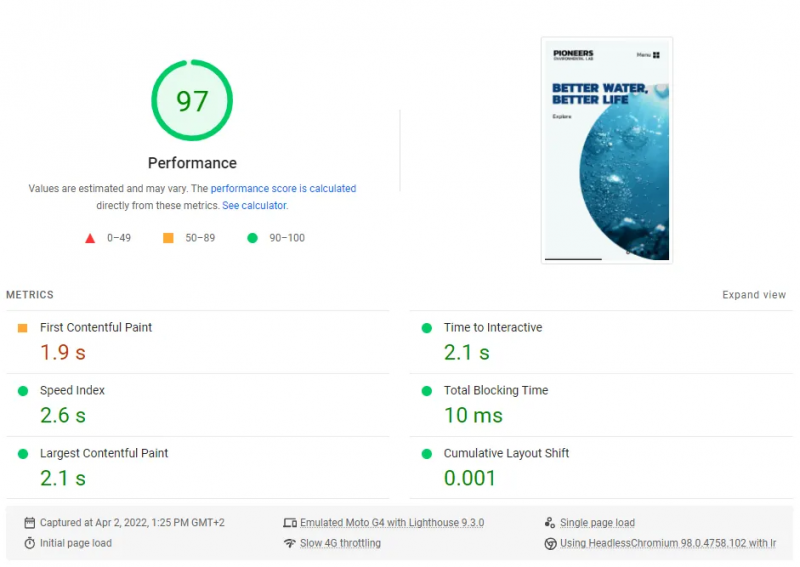
Task: Select the Slow 4G throttling label
Action: pyautogui.click(x=340, y=544)
